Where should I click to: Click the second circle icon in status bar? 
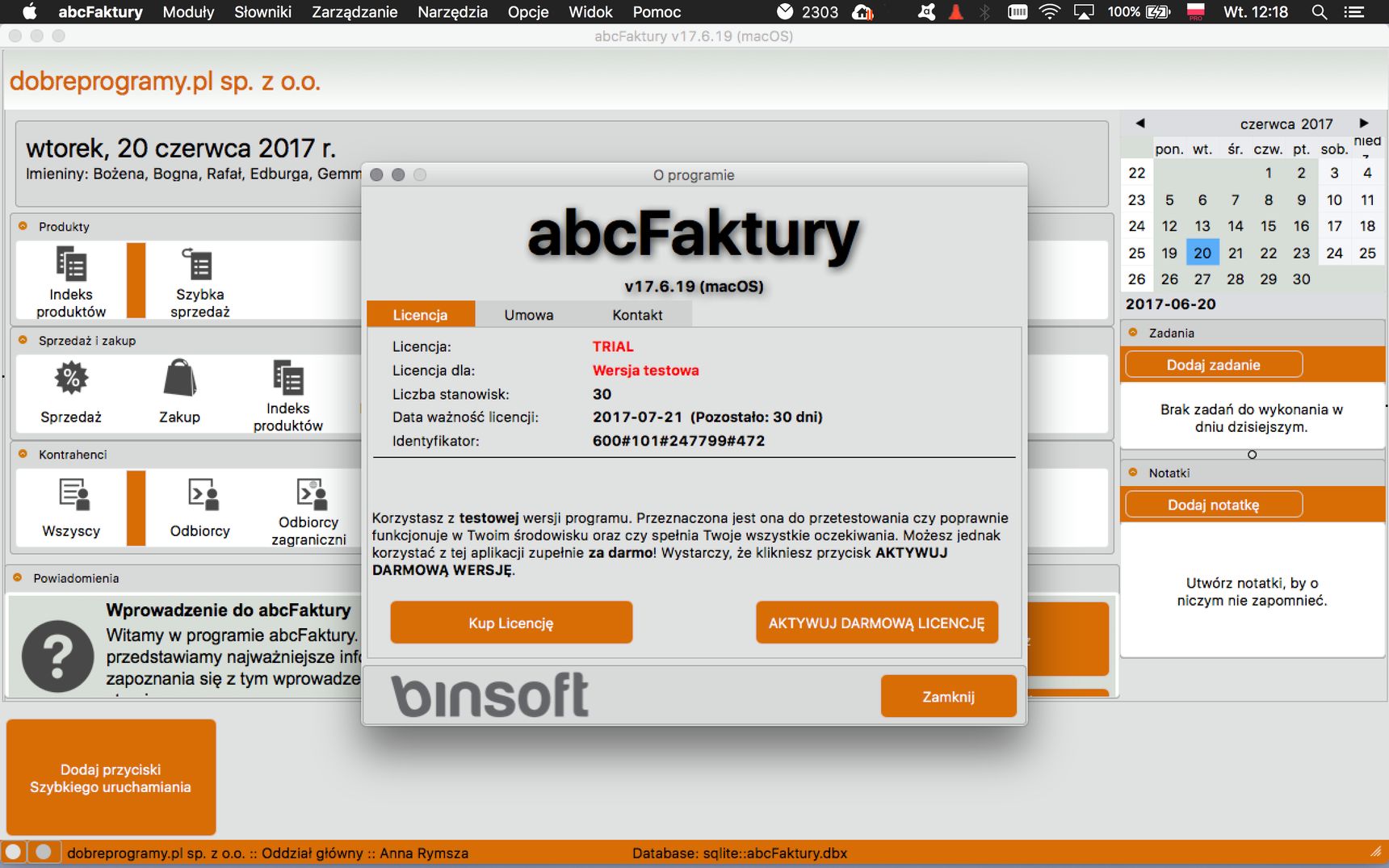click(x=44, y=852)
